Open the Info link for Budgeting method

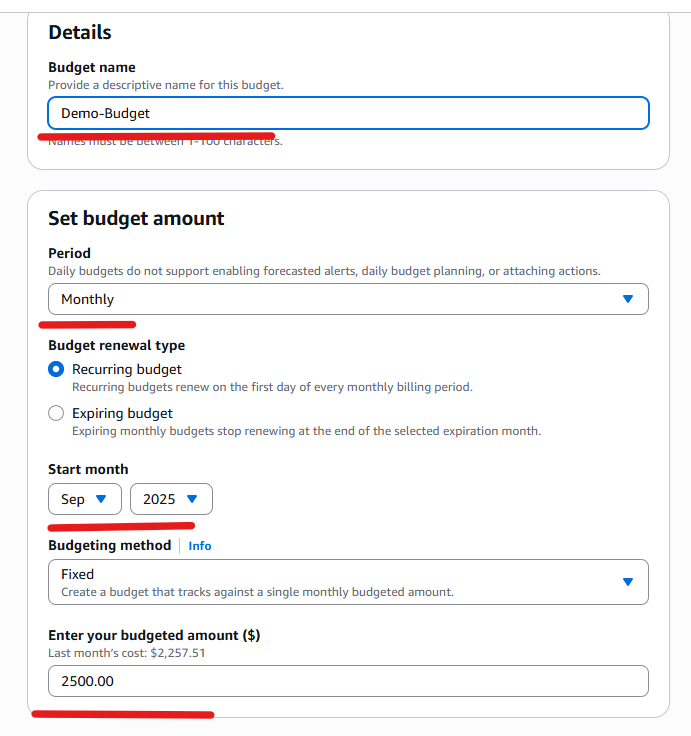200,546
